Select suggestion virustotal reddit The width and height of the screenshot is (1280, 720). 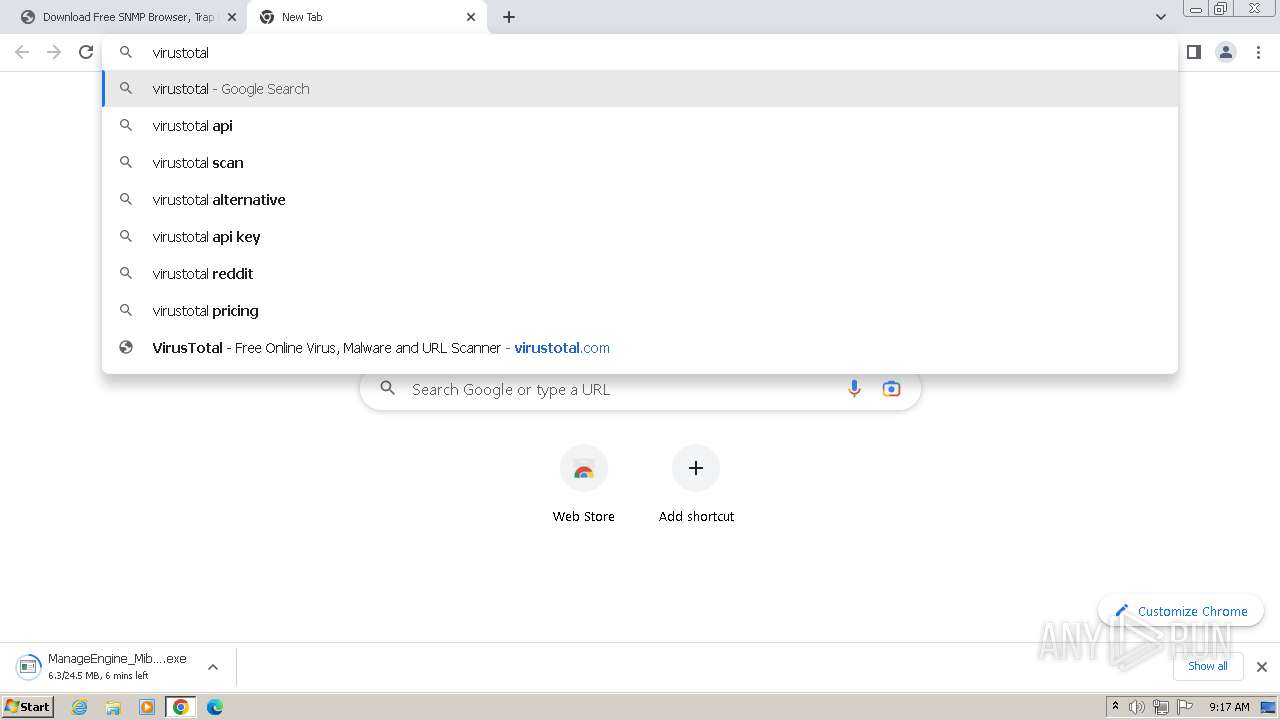[x=640, y=274]
